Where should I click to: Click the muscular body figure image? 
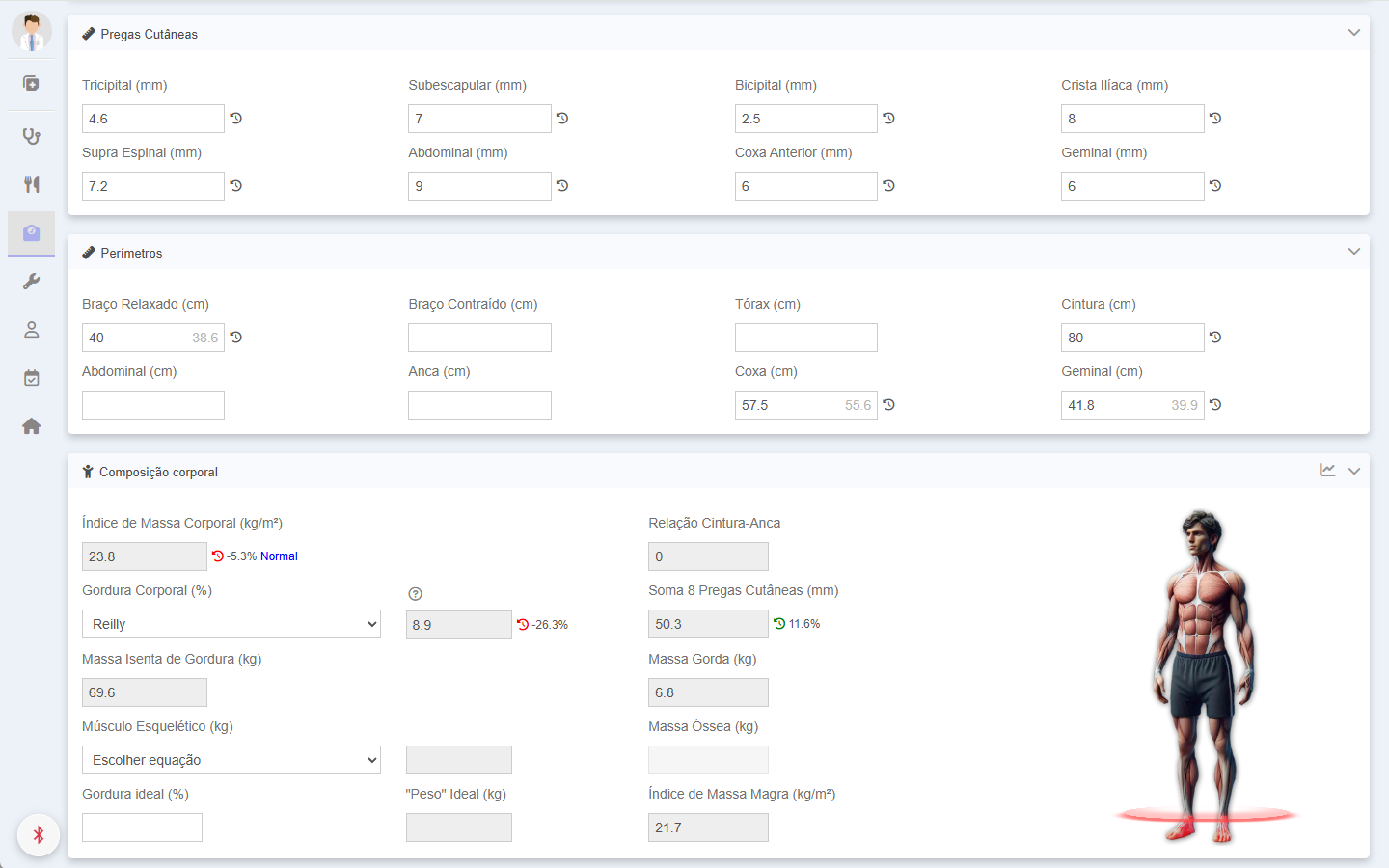(1204, 675)
